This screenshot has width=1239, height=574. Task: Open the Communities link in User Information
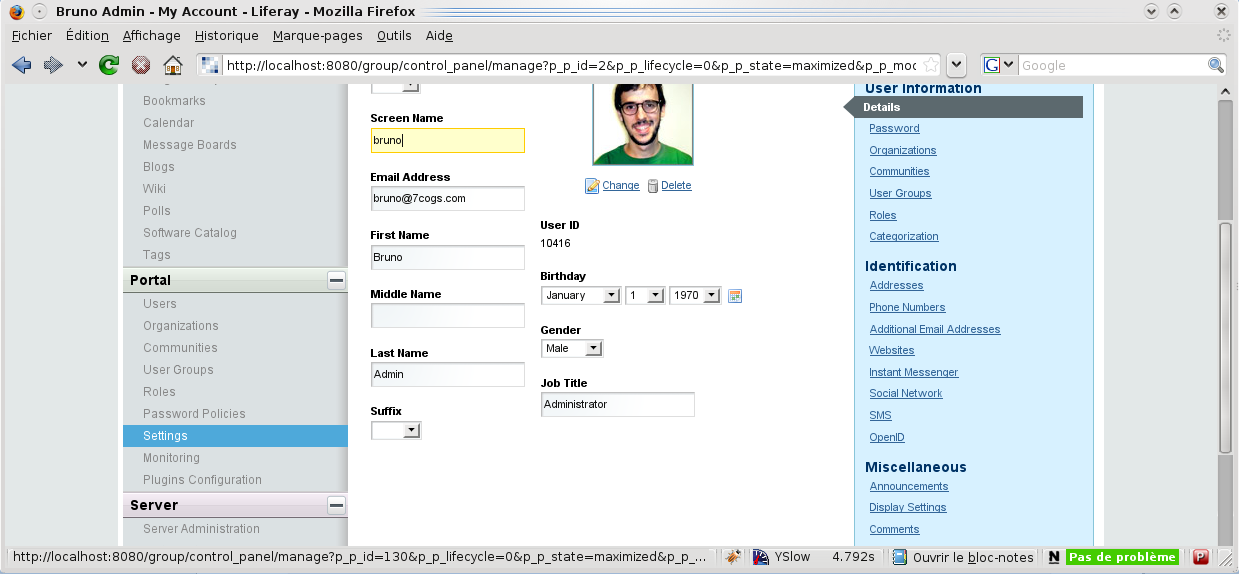pos(899,171)
